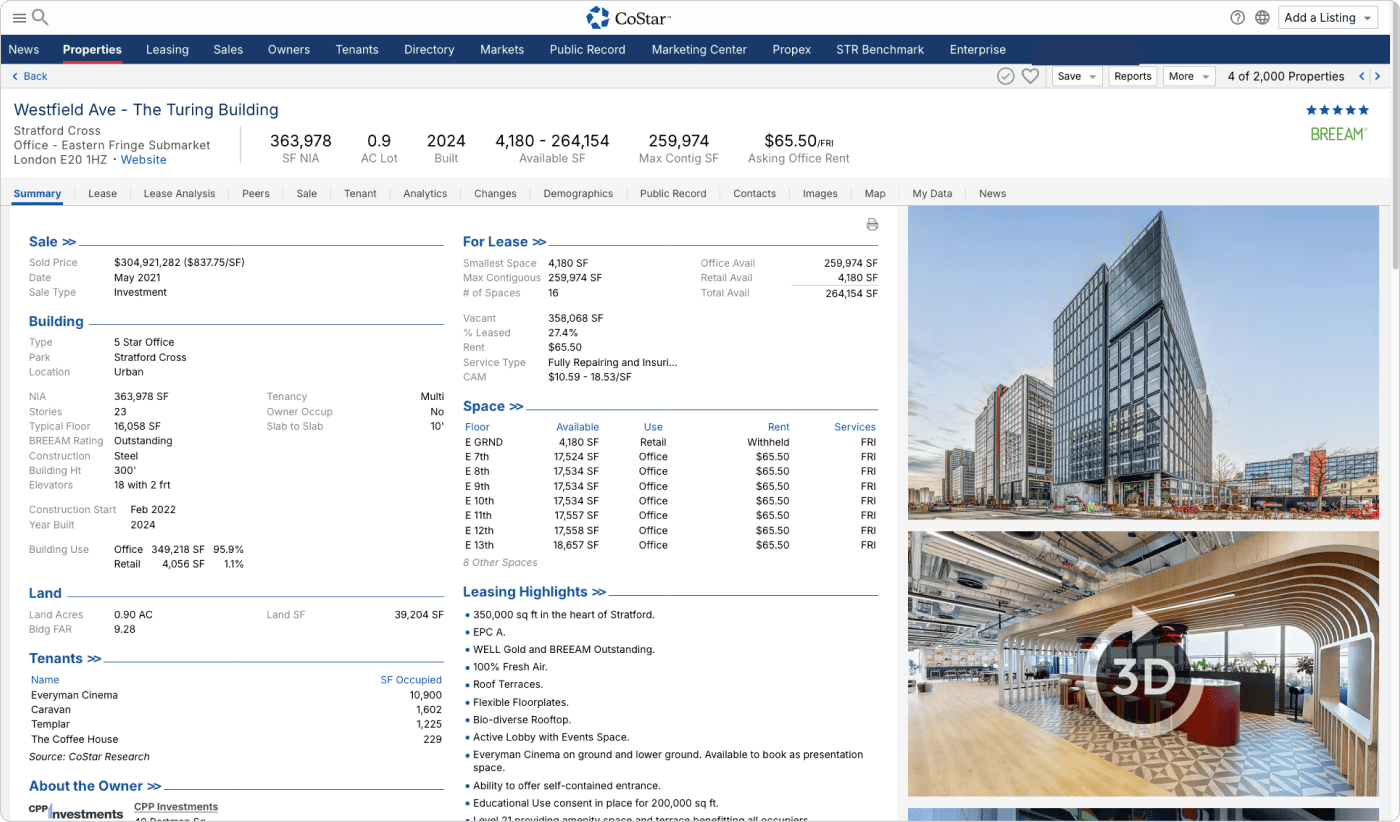
Task: Toggle the checkmark select property icon
Action: point(1006,76)
